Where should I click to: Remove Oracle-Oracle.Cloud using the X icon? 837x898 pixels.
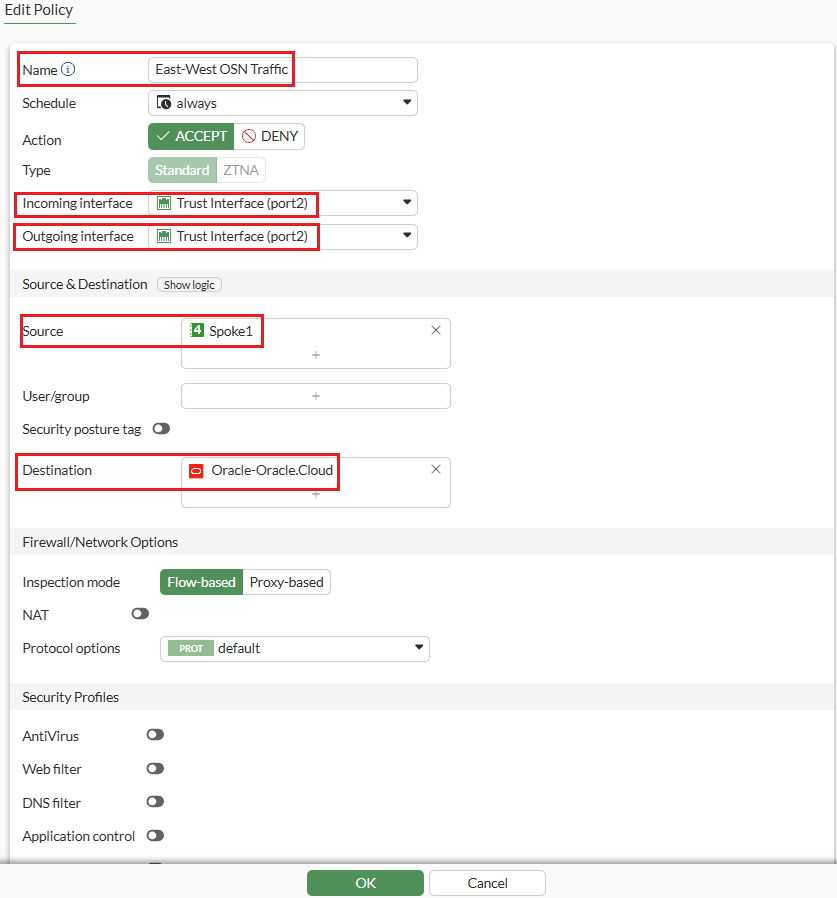coord(436,469)
